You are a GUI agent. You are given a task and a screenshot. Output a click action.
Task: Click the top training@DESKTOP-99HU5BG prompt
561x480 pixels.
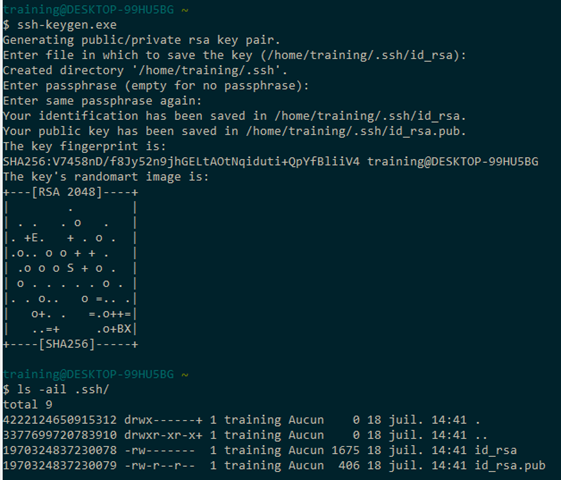(x=88, y=10)
